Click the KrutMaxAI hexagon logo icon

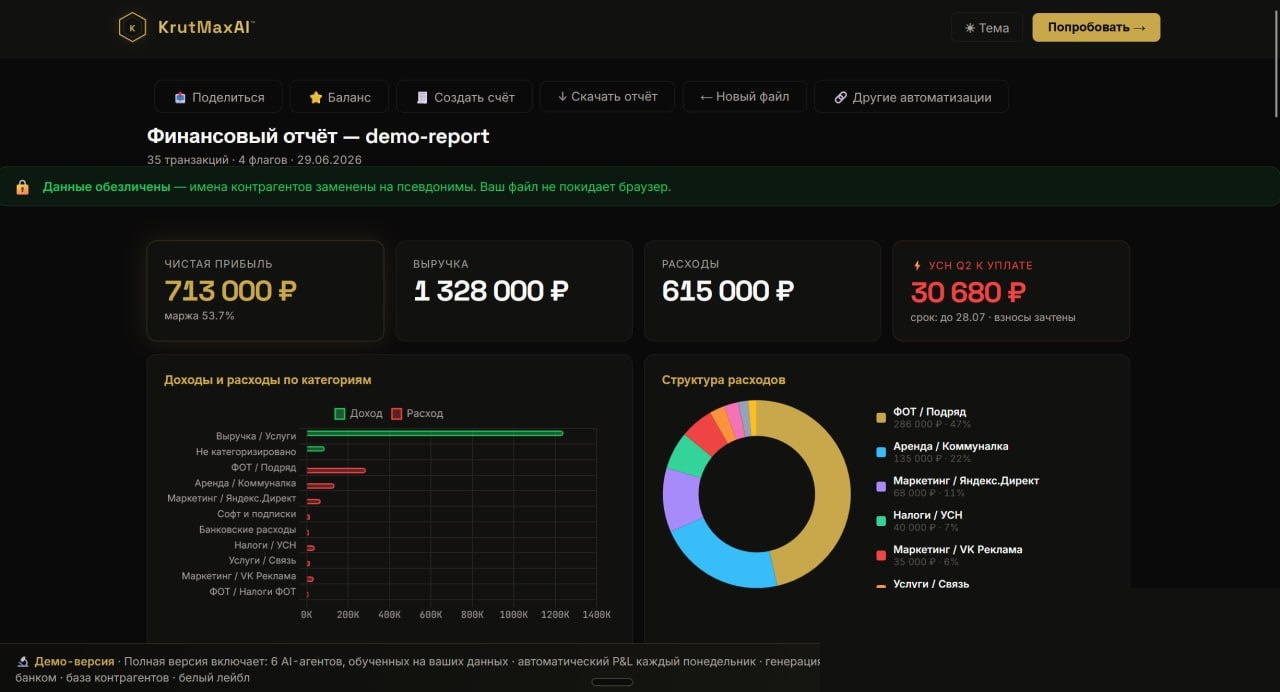(132, 27)
